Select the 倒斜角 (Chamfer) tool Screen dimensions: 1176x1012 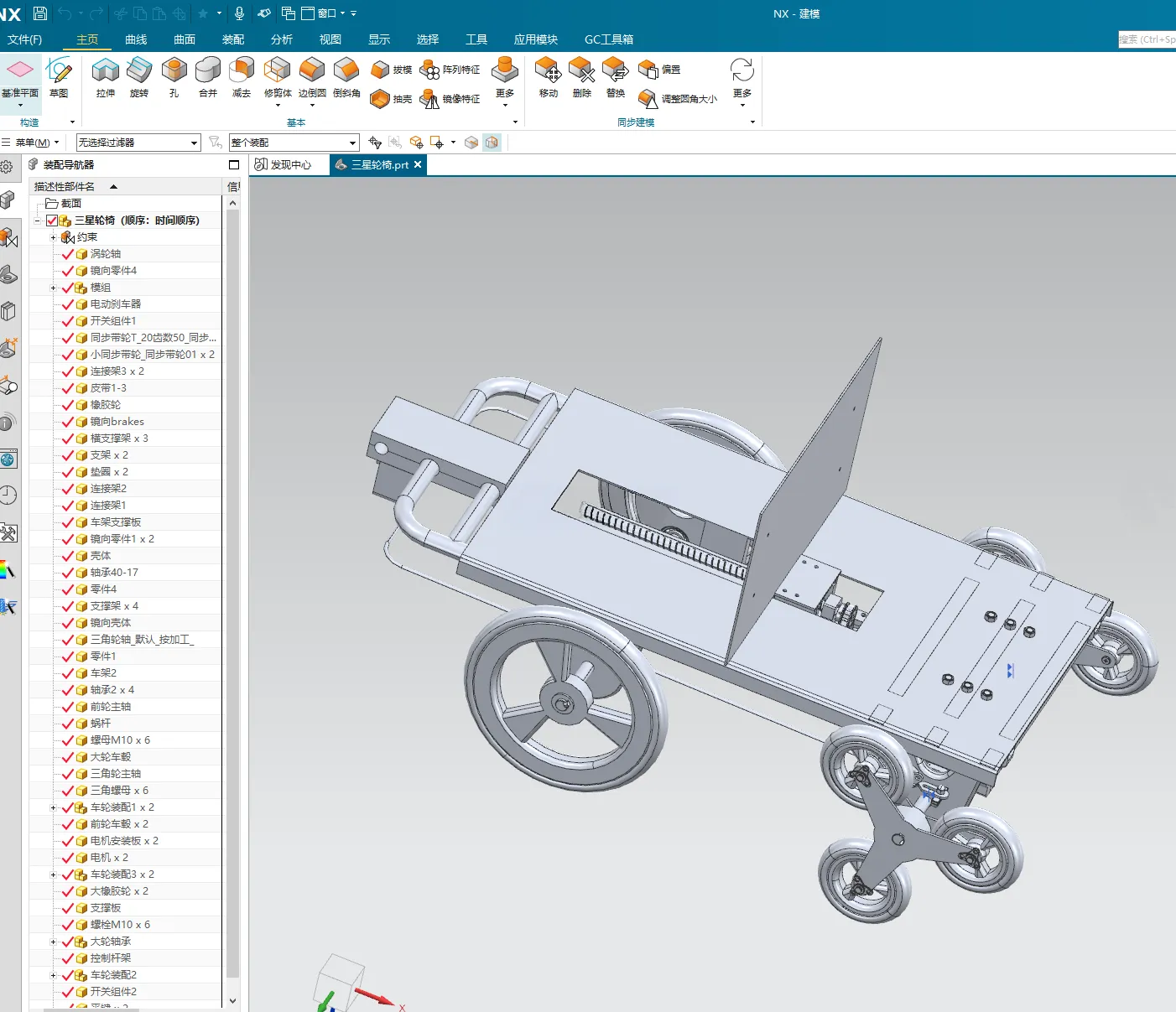[x=346, y=78]
